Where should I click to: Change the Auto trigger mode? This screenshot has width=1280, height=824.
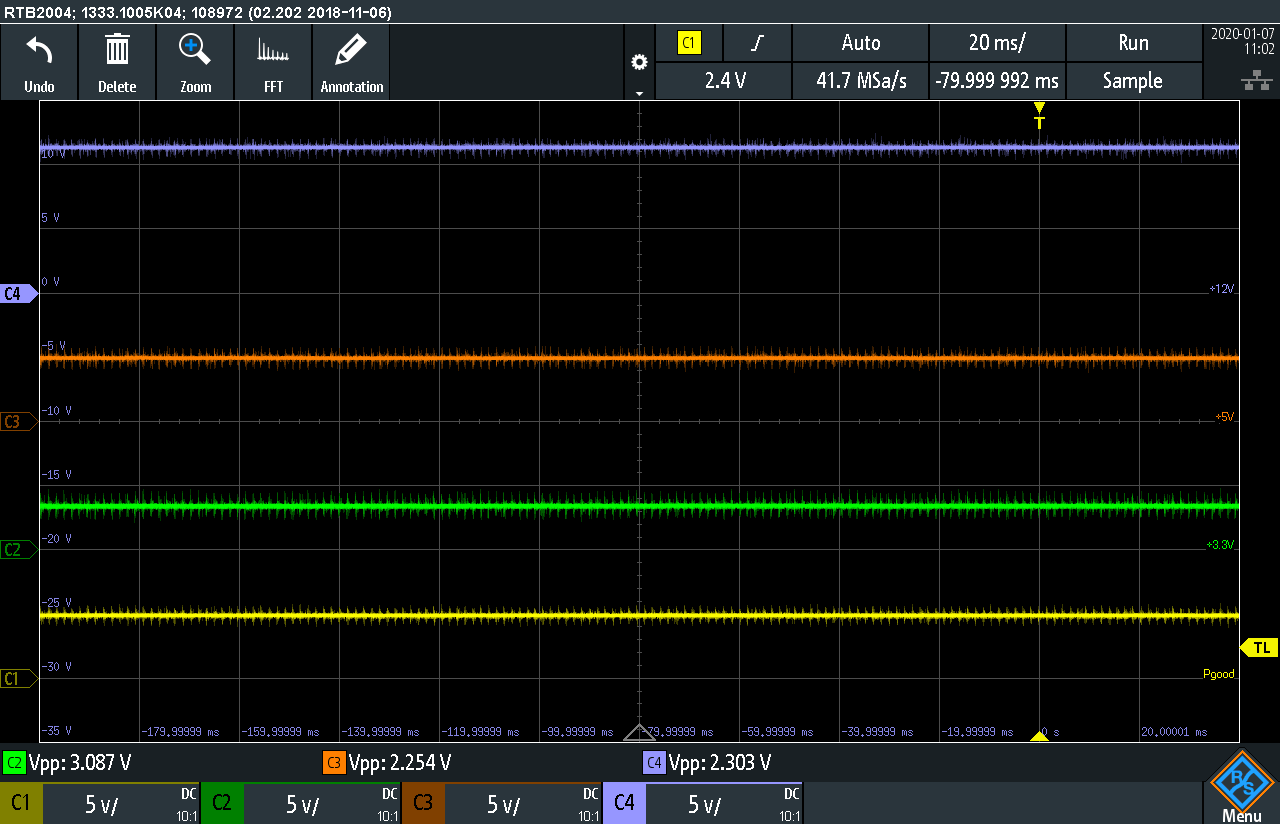[860, 43]
